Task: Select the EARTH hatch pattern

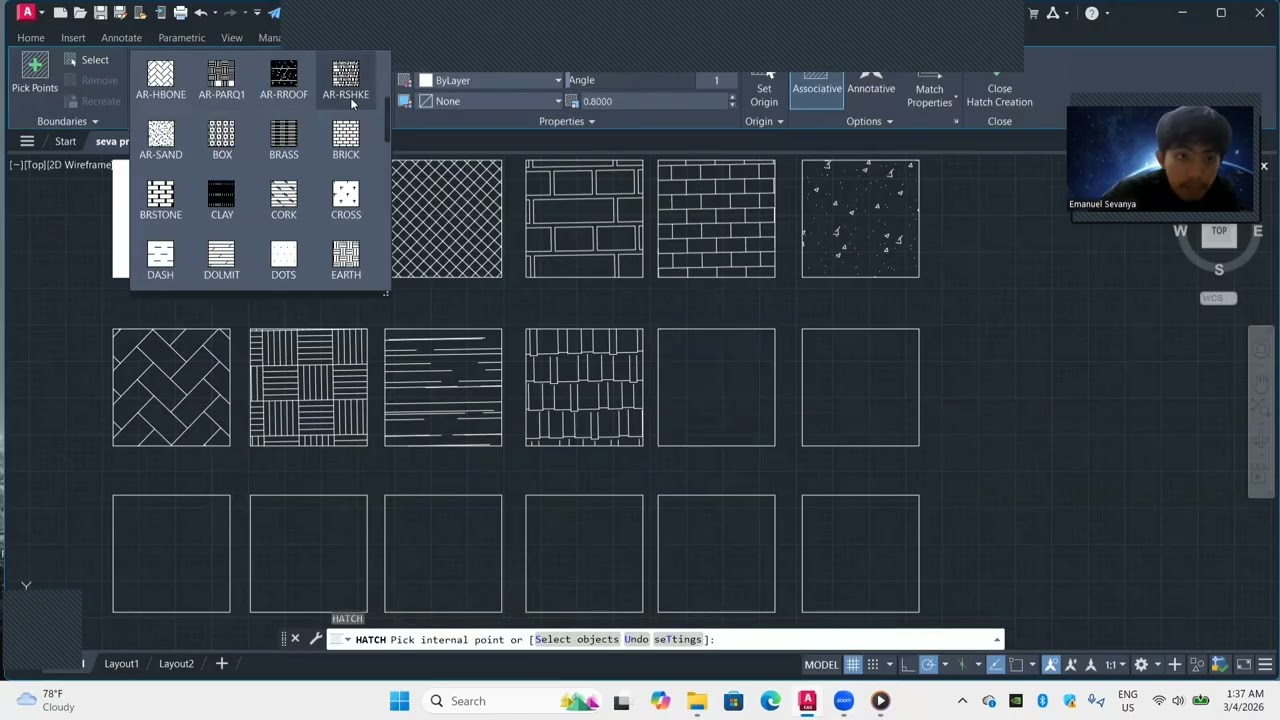Action: coord(345,260)
